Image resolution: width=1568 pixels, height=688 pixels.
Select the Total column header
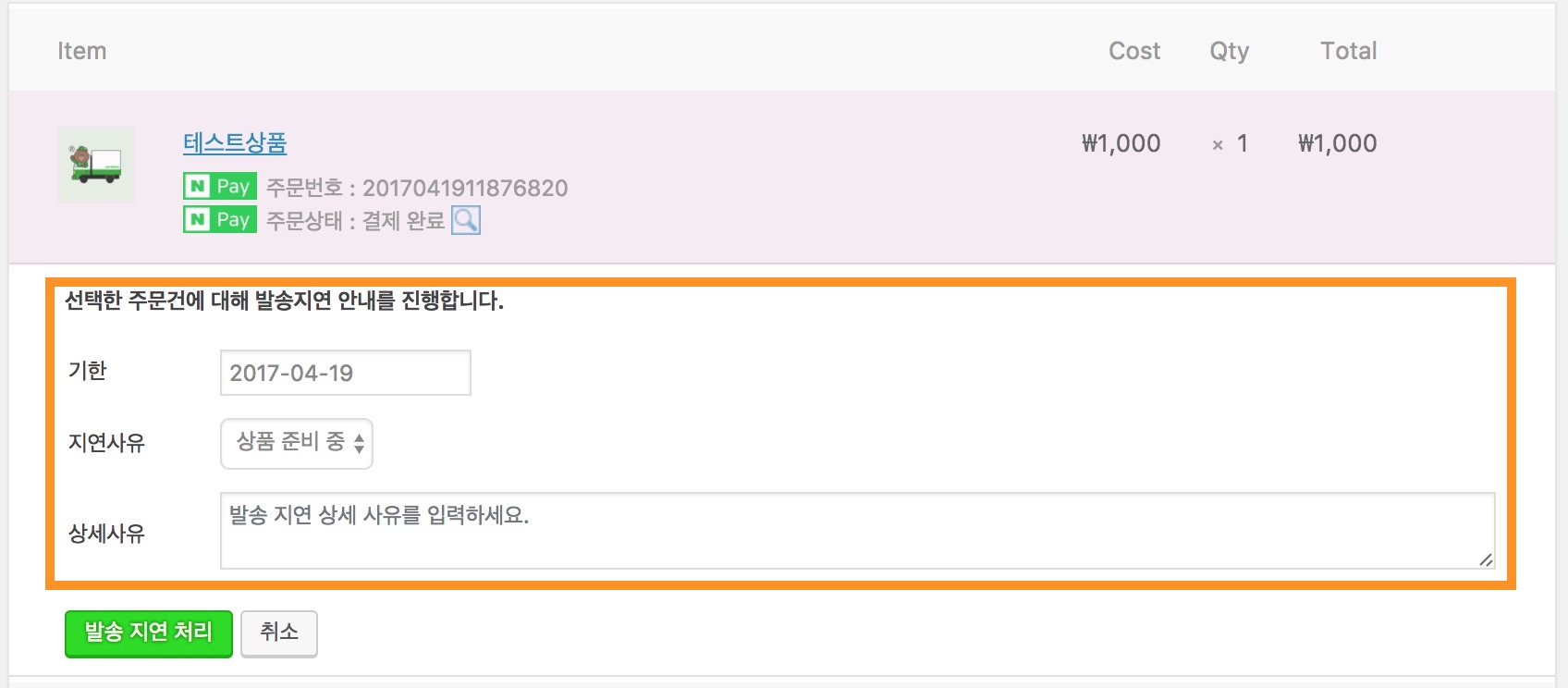coord(1349,51)
